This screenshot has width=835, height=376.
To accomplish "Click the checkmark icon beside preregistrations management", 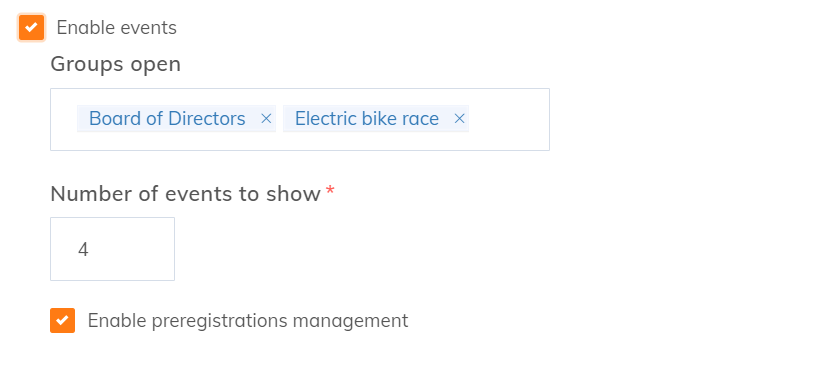I will 62,321.
